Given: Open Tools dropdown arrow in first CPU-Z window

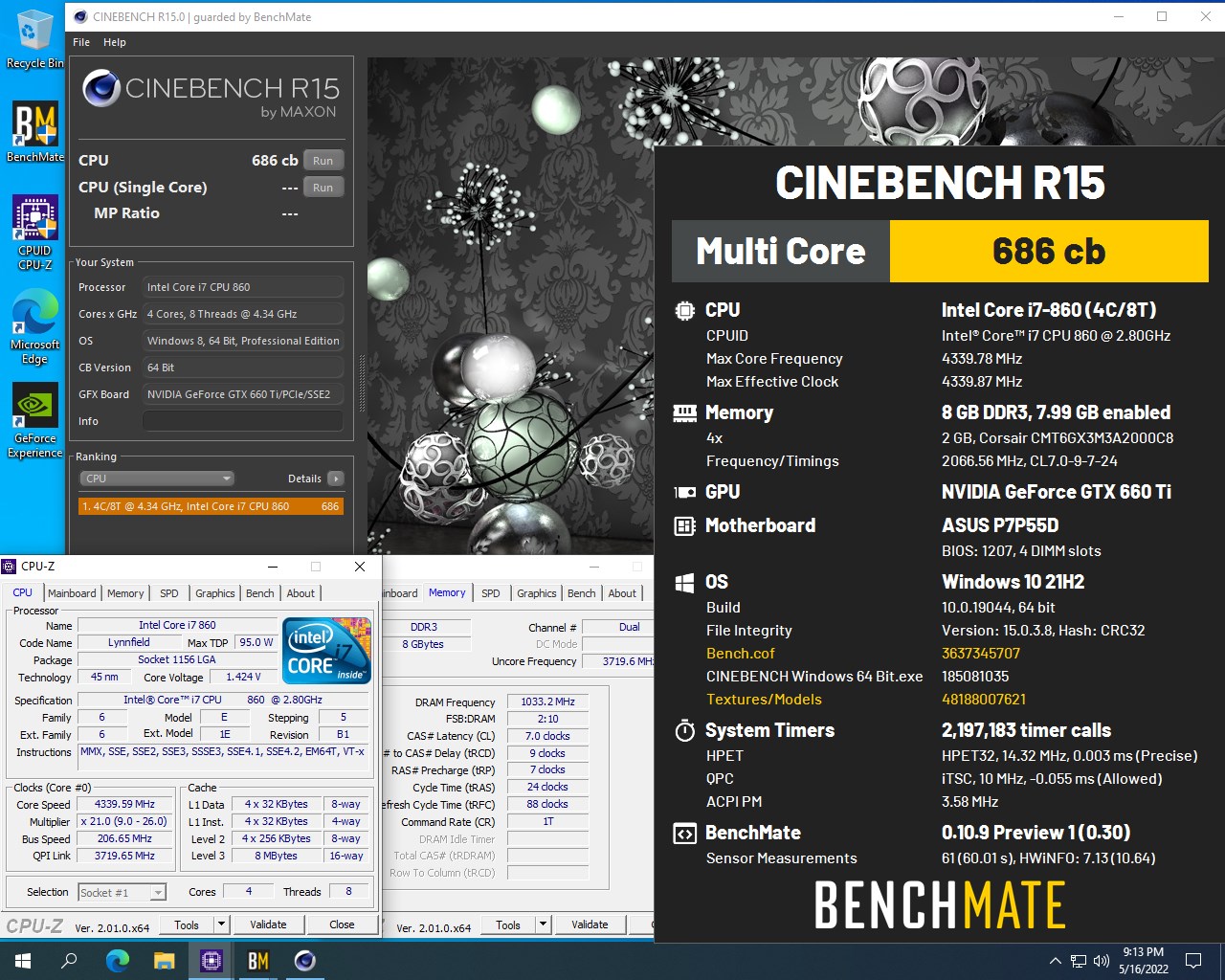Looking at the screenshot, I should (222, 924).
